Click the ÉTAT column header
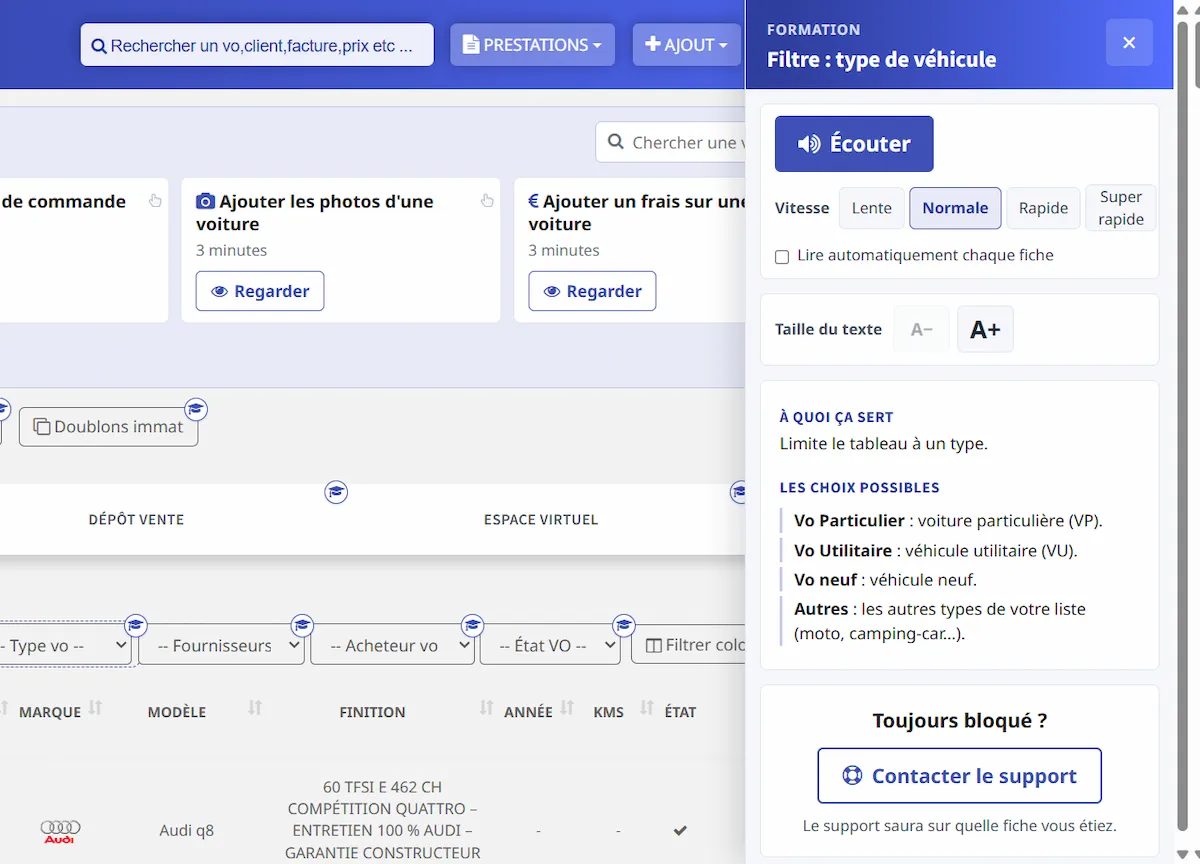The width and height of the screenshot is (1200, 864). (680, 712)
